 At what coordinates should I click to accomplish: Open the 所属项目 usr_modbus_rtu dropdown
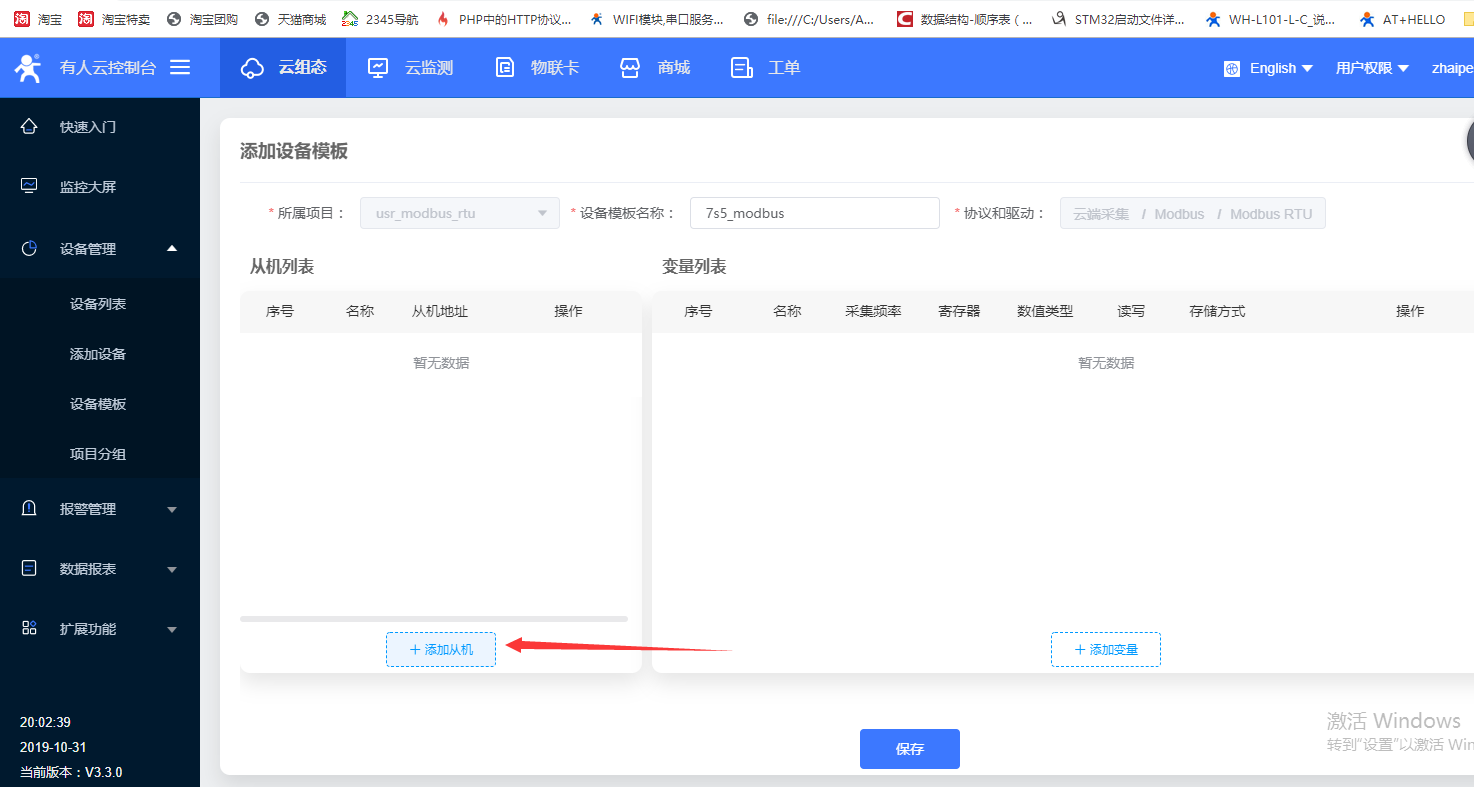click(459, 213)
